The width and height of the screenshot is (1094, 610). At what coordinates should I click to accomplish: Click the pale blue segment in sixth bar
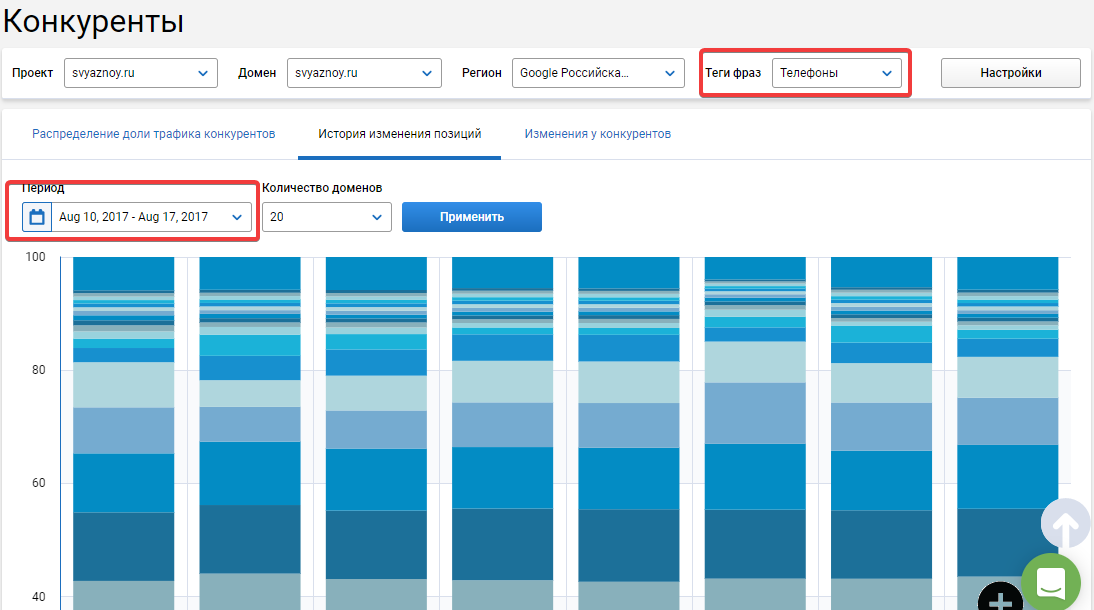[755, 362]
